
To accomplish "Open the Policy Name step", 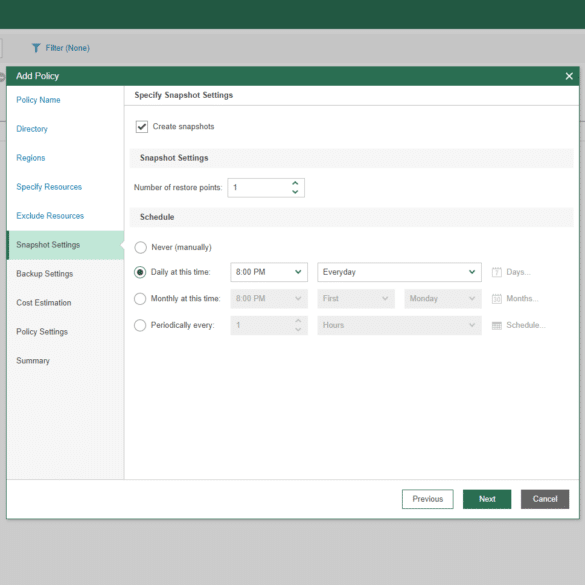I will [x=38, y=100].
